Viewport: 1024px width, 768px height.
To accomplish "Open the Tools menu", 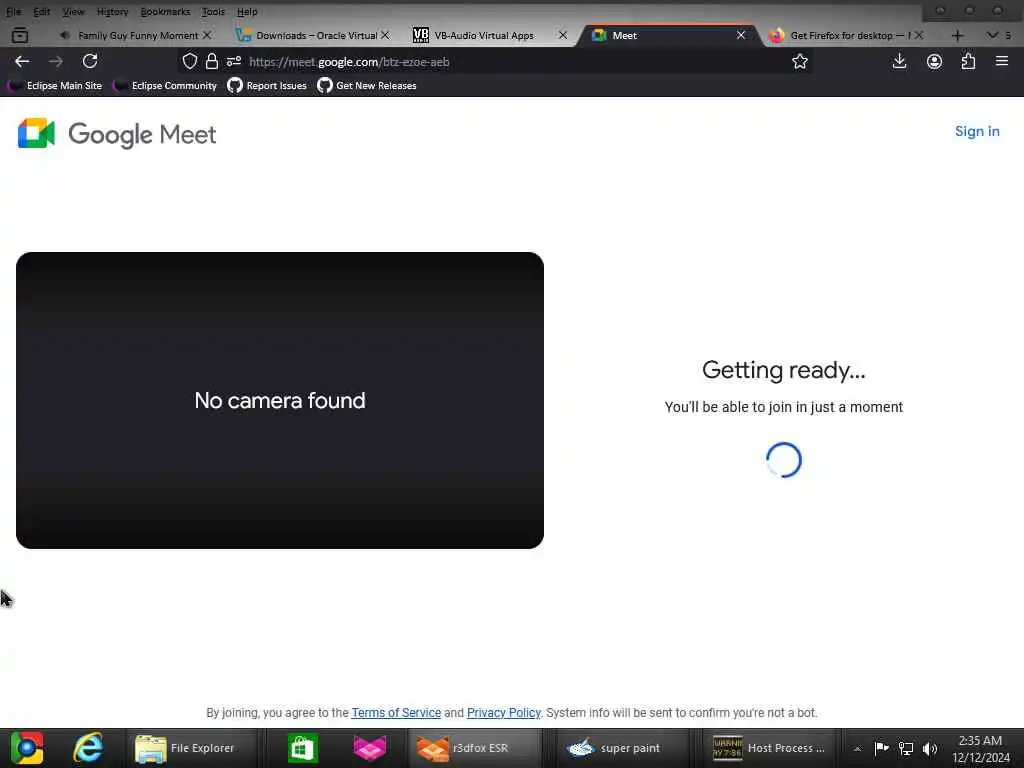I will coord(213,12).
